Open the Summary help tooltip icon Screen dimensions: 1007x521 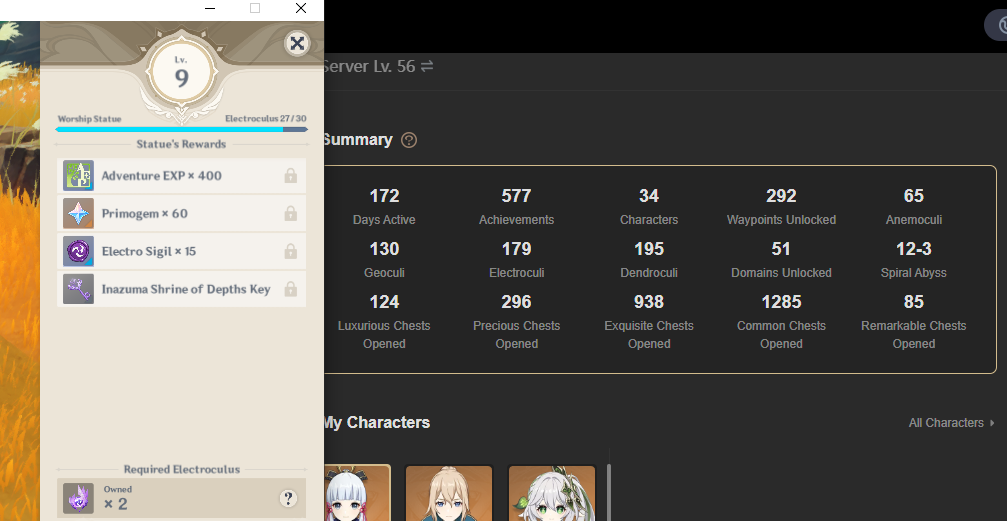click(x=409, y=141)
